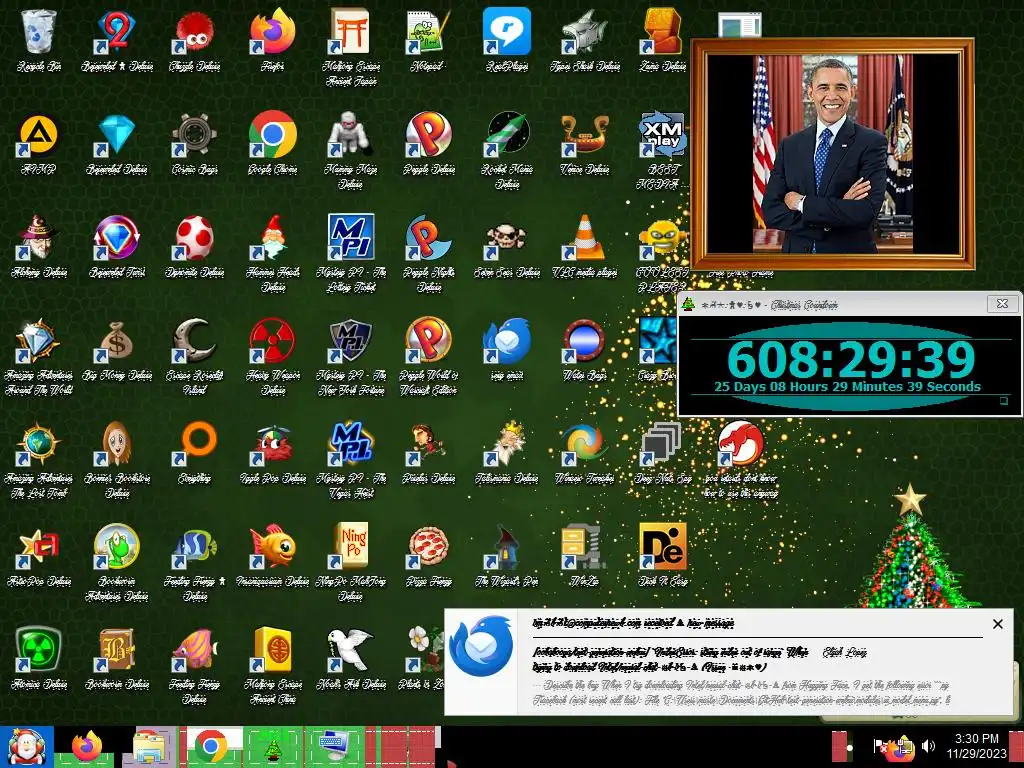Click the Santa Claus Start button
The image size is (1024, 768).
(26, 747)
